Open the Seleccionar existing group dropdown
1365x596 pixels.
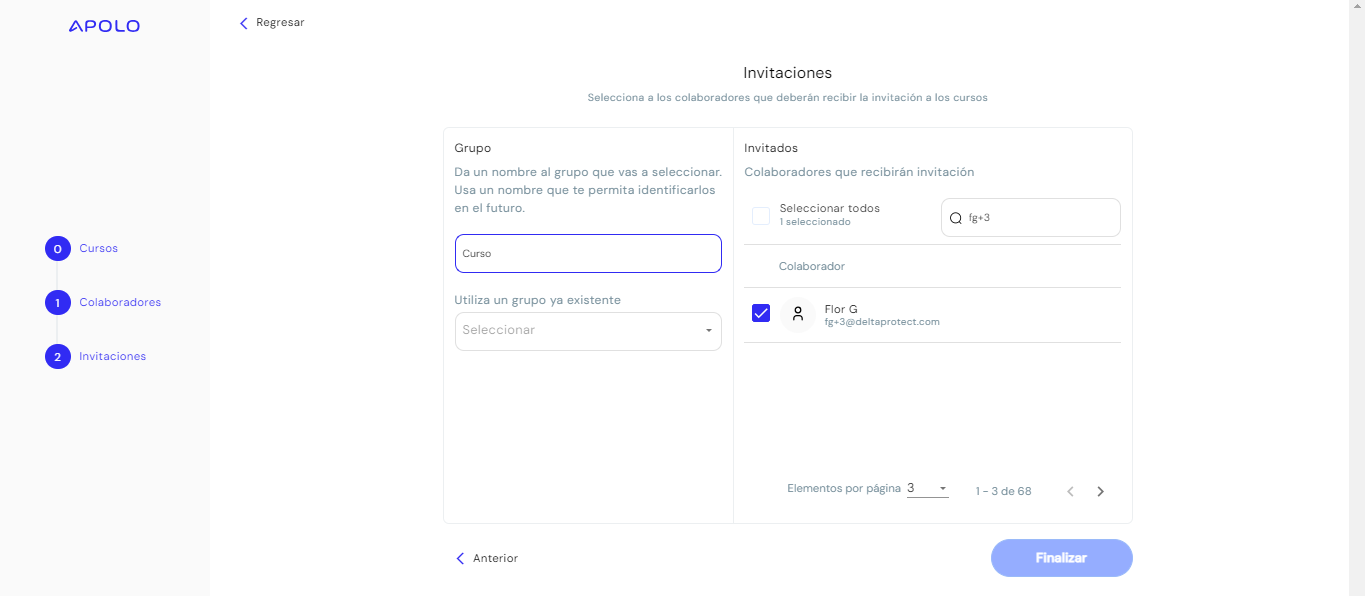point(588,331)
